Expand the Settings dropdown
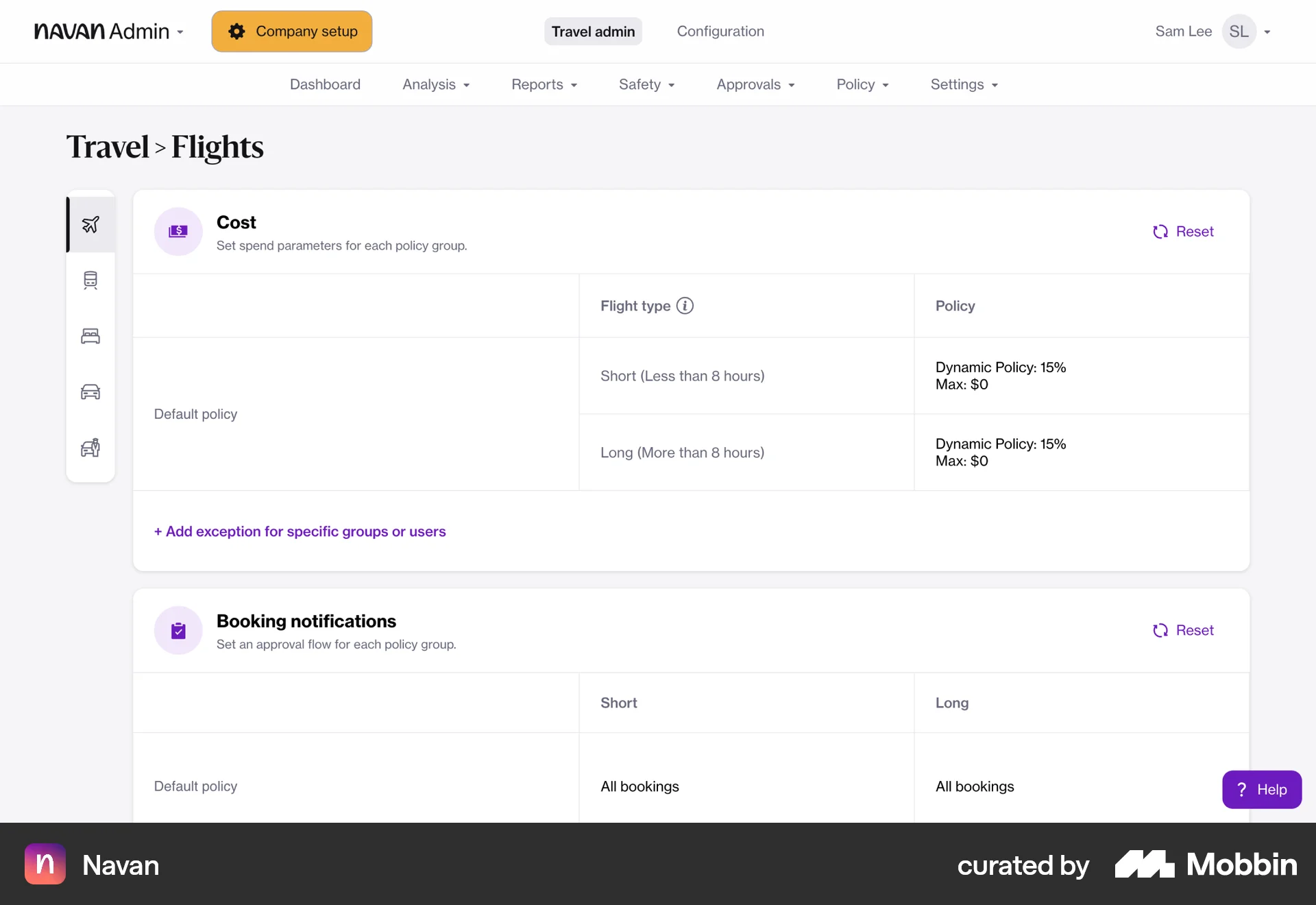The image size is (1316, 905). pyautogui.click(x=964, y=84)
